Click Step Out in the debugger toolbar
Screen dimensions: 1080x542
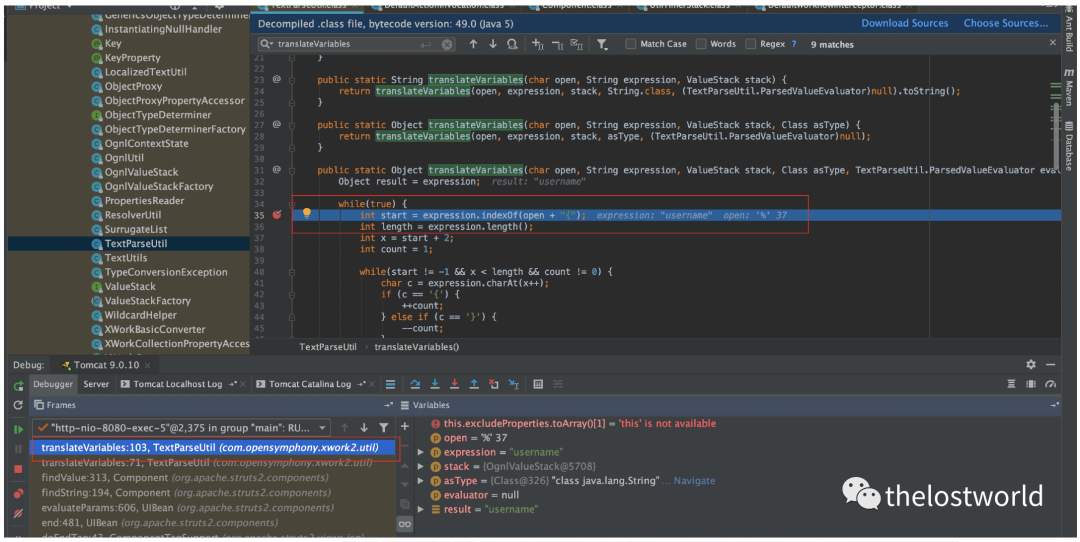(474, 384)
